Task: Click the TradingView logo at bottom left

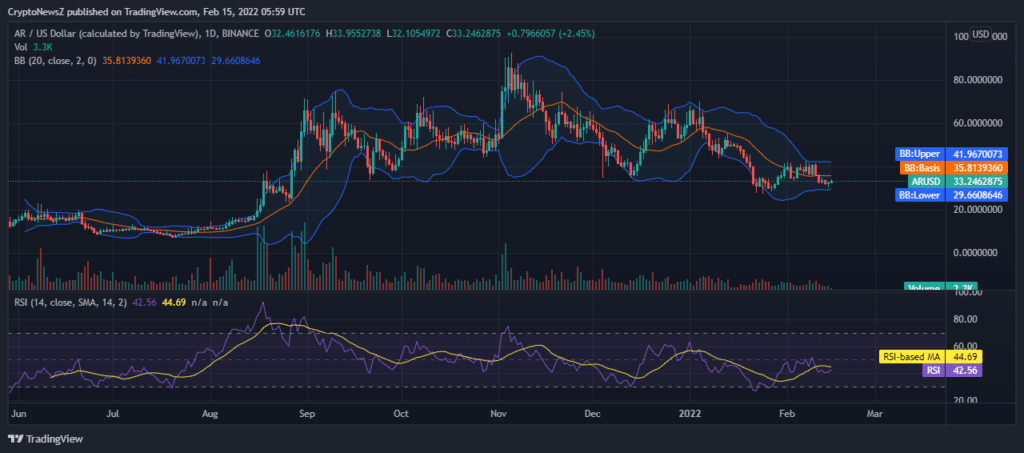Action: click(45, 439)
